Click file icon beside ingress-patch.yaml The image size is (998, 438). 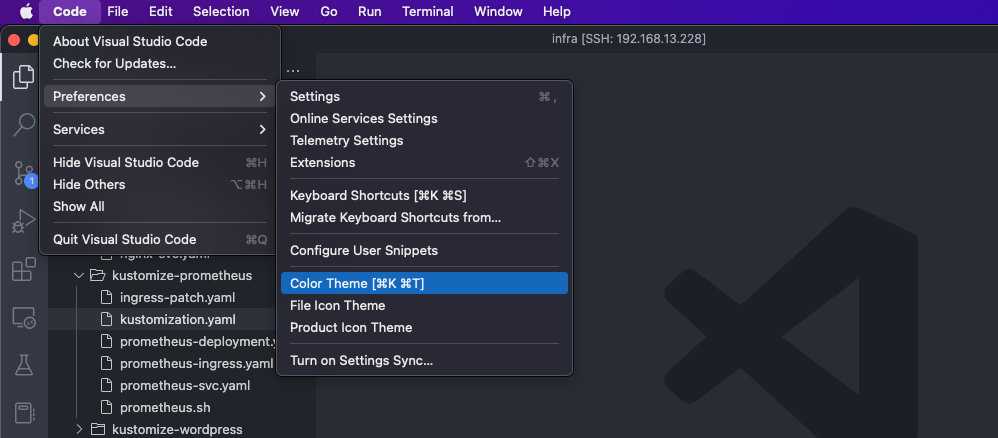pos(107,297)
